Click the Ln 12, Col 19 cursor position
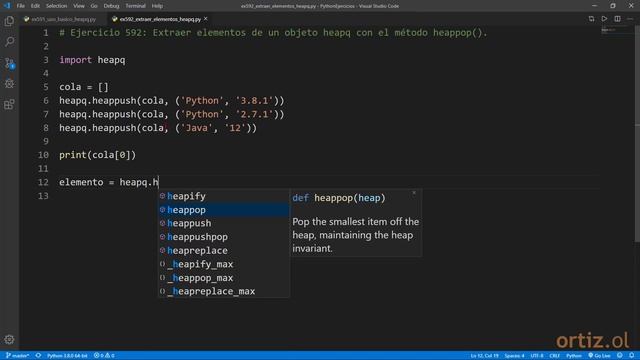This screenshot has height=360, width=640. click(x=484, y=356)
